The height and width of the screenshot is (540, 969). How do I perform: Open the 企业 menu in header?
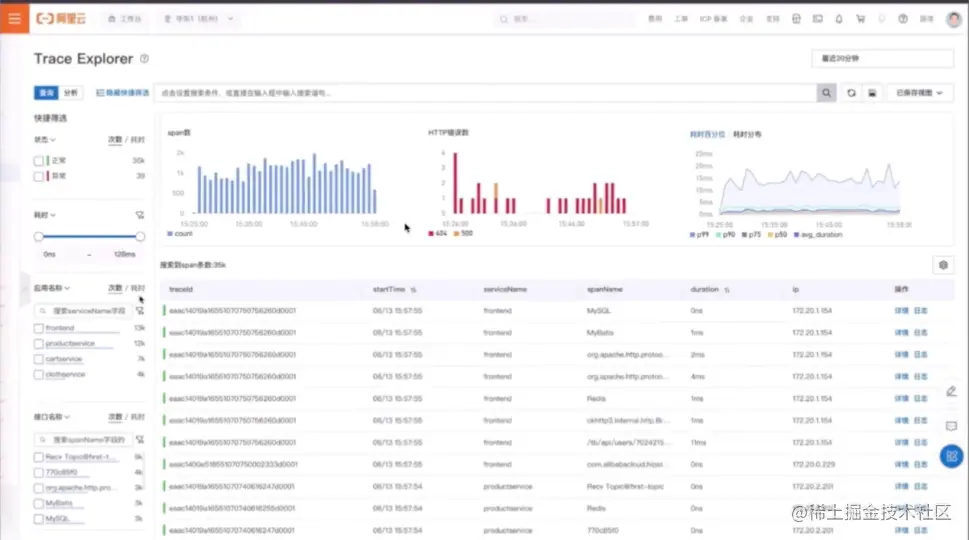pos(747,19)
